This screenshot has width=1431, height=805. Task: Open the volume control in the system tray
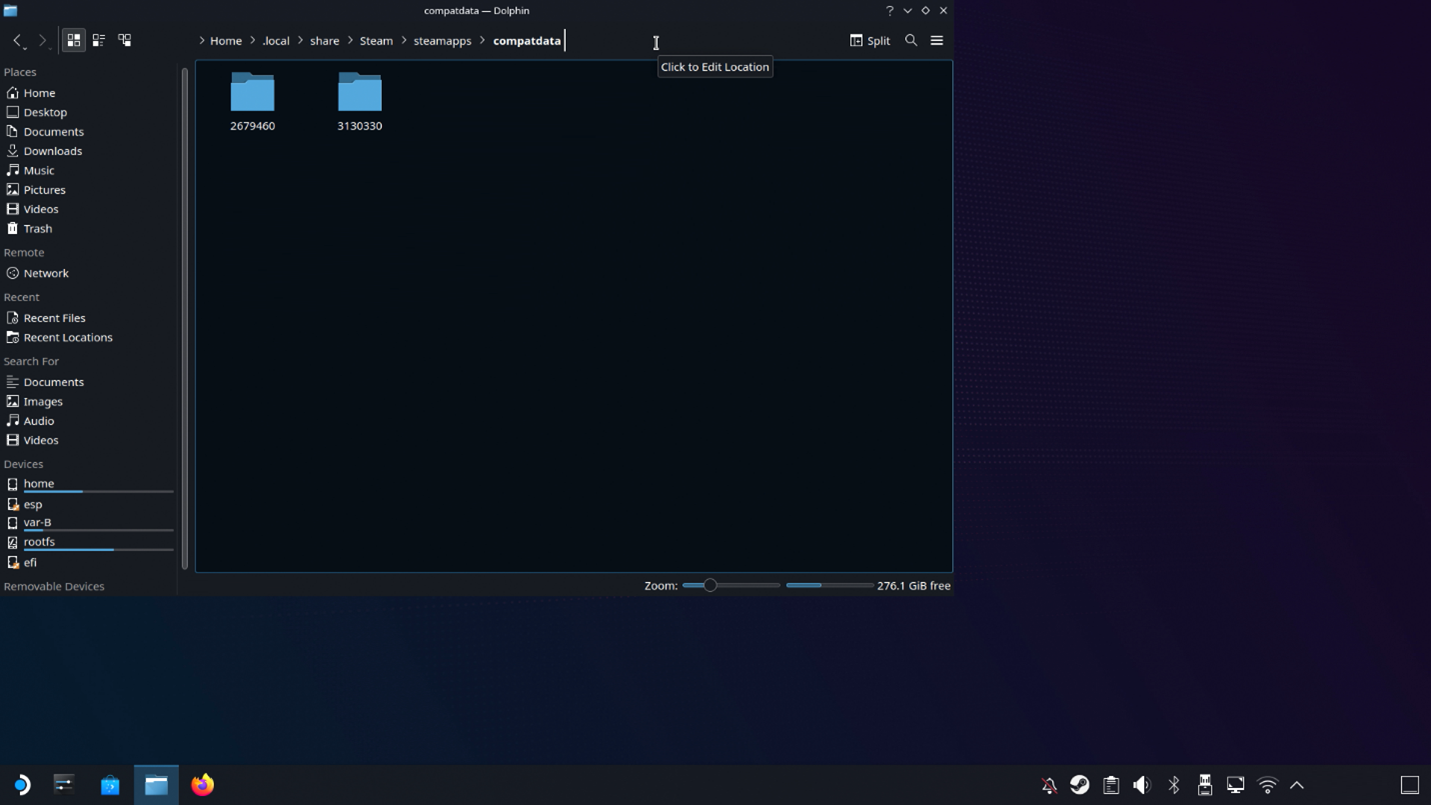[1142, 785]
